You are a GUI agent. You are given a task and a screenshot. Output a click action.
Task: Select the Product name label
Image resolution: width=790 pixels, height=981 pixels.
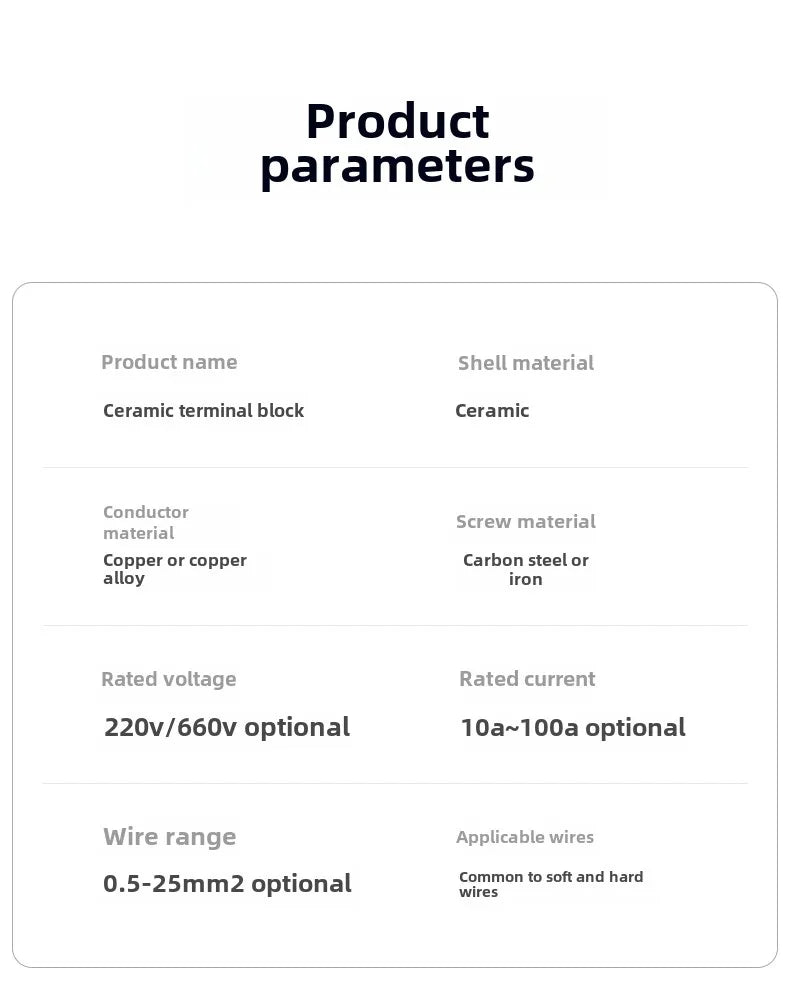pyautogui.click(x=169, y=362)
